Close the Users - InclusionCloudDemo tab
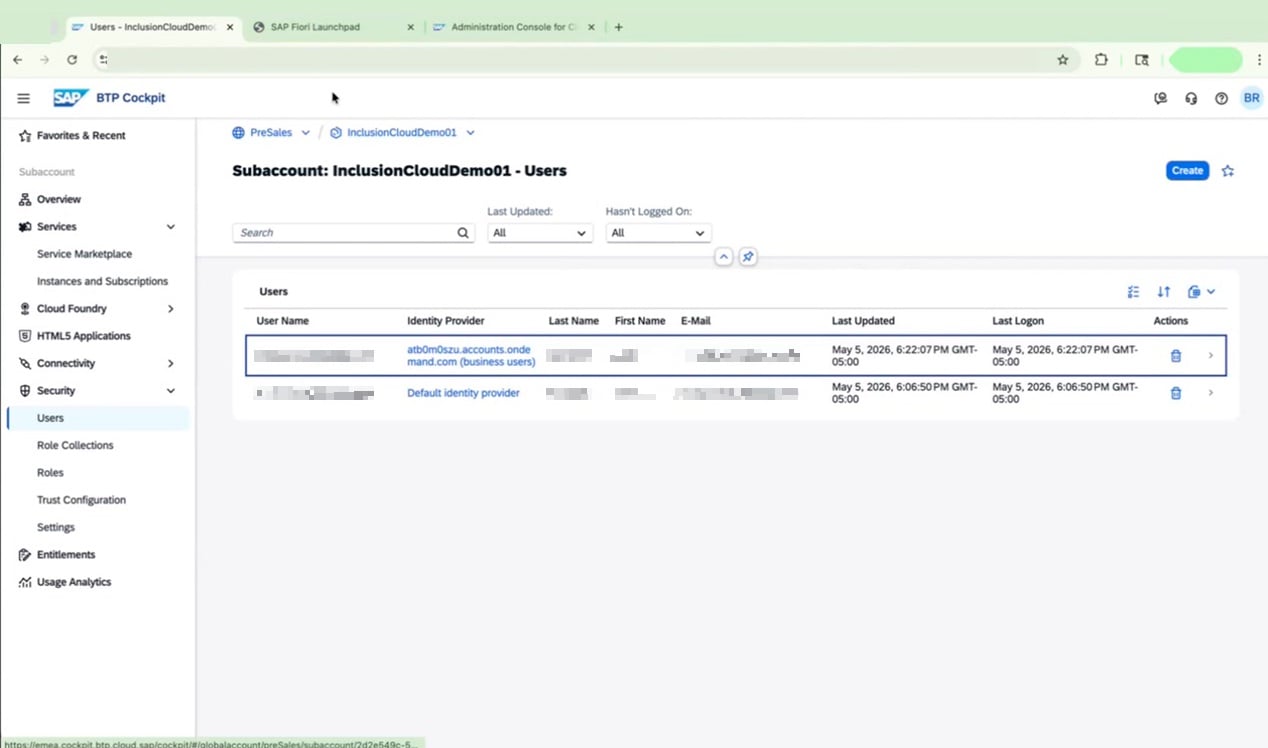Screen dimensions: 1268x748 click(230, 27)
